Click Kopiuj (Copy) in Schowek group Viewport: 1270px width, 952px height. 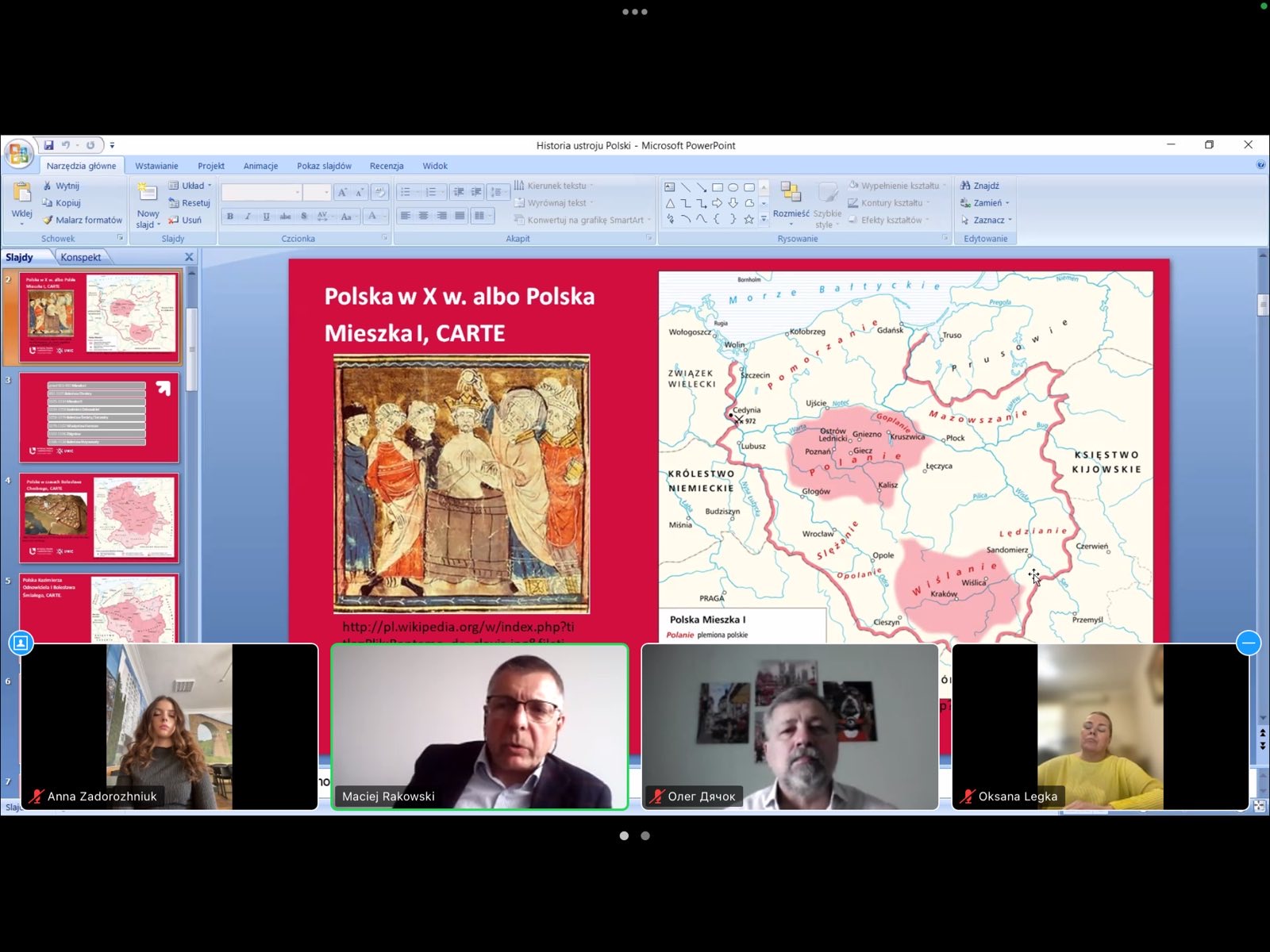(62, 203)
